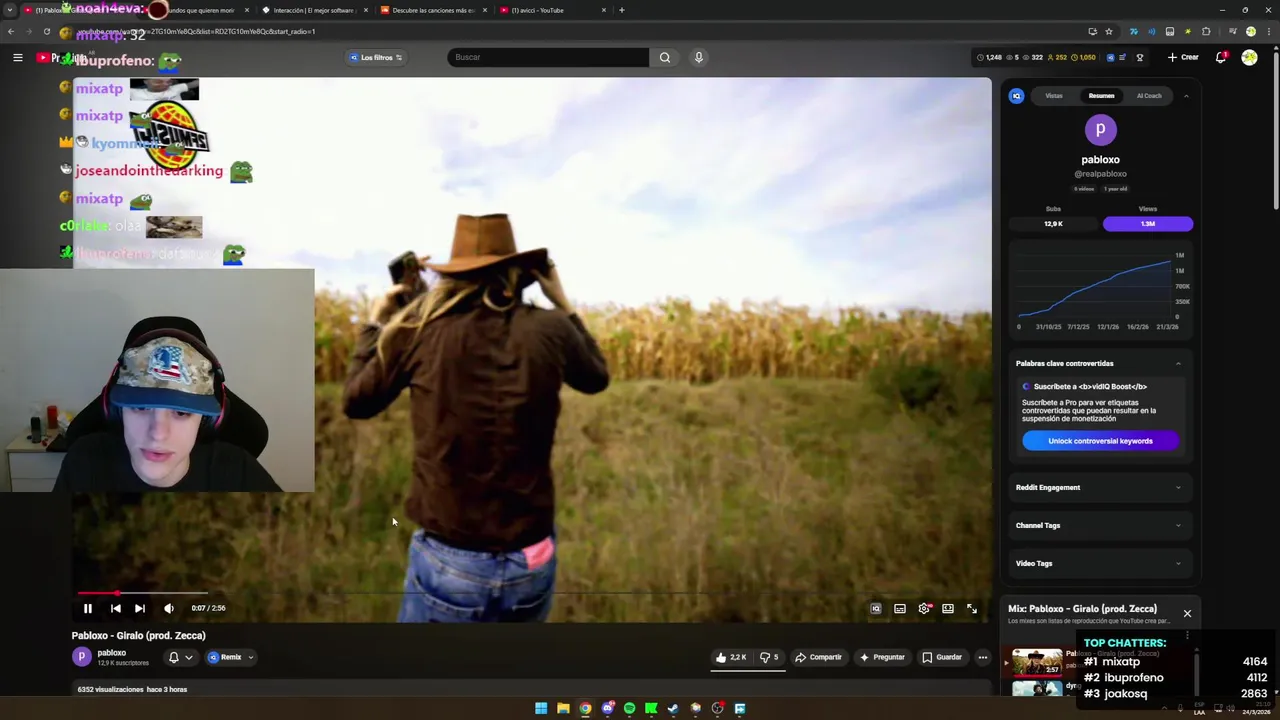The image size is (1280, 720).
Task: Expand the Video Tags section
Action: (x=1099, y=563)
